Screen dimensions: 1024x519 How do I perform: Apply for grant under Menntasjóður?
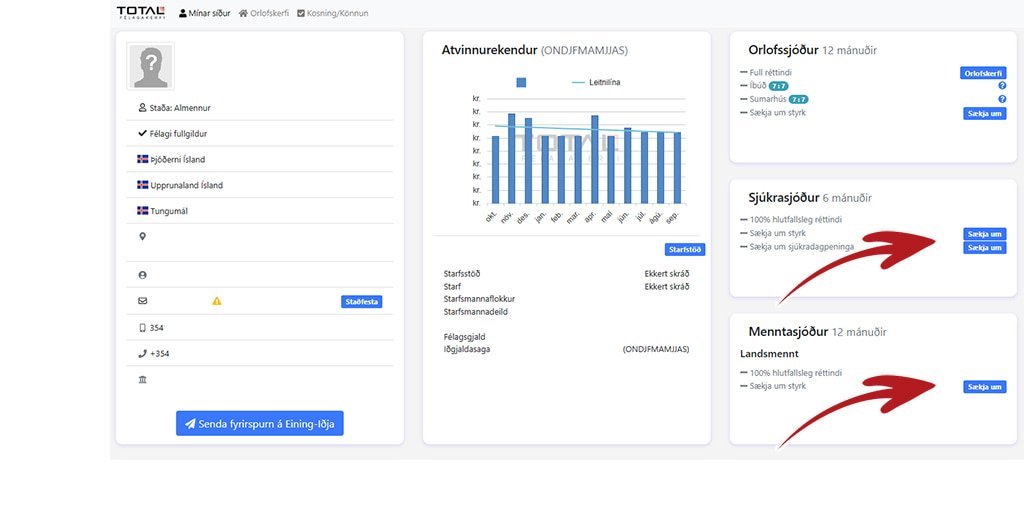pyautogui.click(x=984, y=387)
